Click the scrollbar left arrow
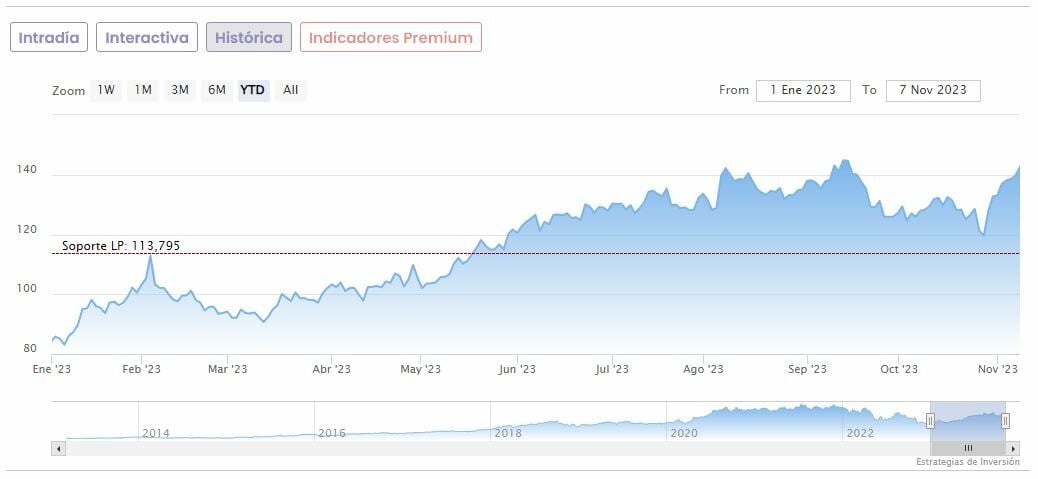This screenshot has height=479, width=1038. click(x=57, y=448)
